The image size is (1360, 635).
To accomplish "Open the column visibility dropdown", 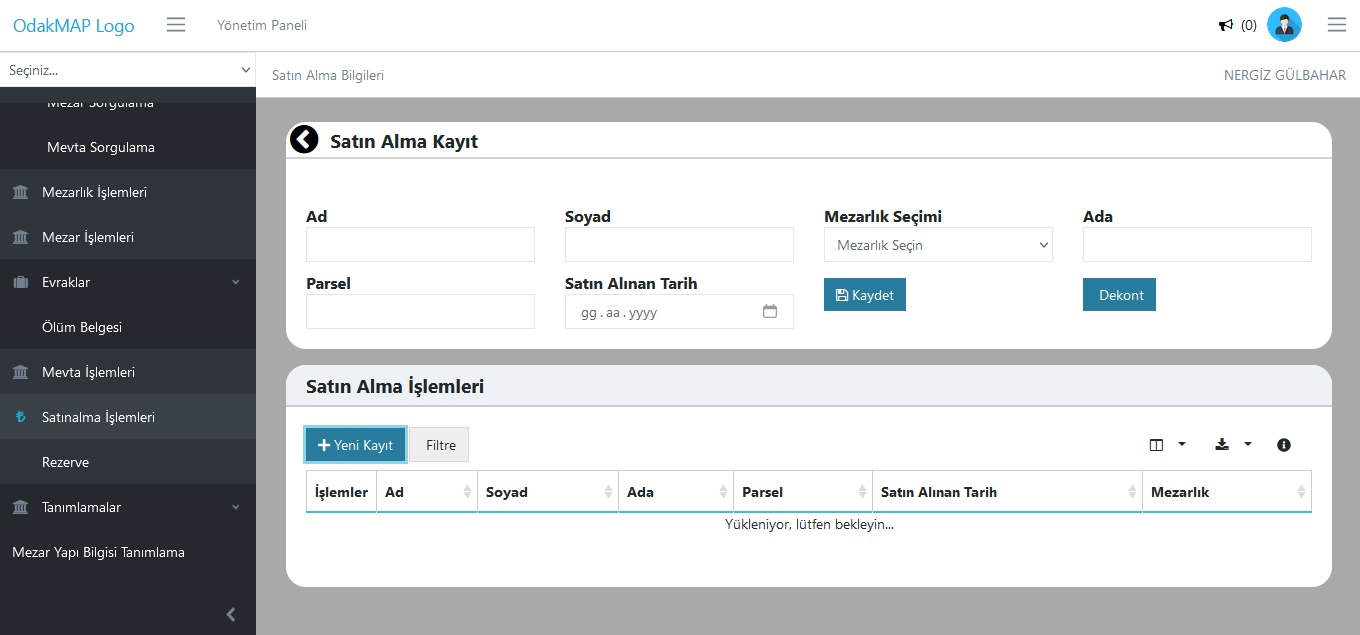I will tap(1166, 445).
